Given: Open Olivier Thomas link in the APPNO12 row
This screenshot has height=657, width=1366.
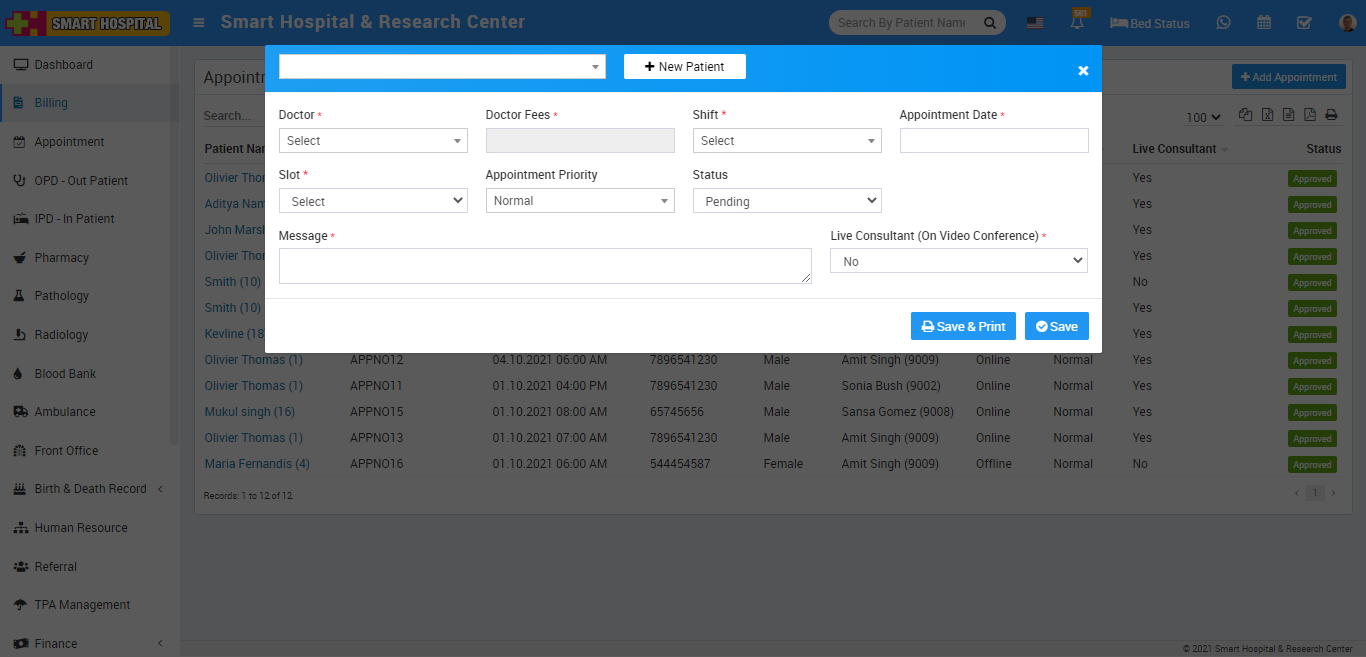Looking at the screenshot, I should coord(254,360).
